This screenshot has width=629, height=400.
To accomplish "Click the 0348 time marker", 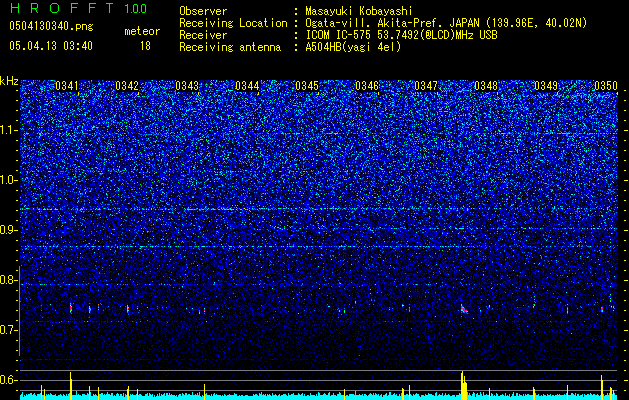I will [486, 86].
